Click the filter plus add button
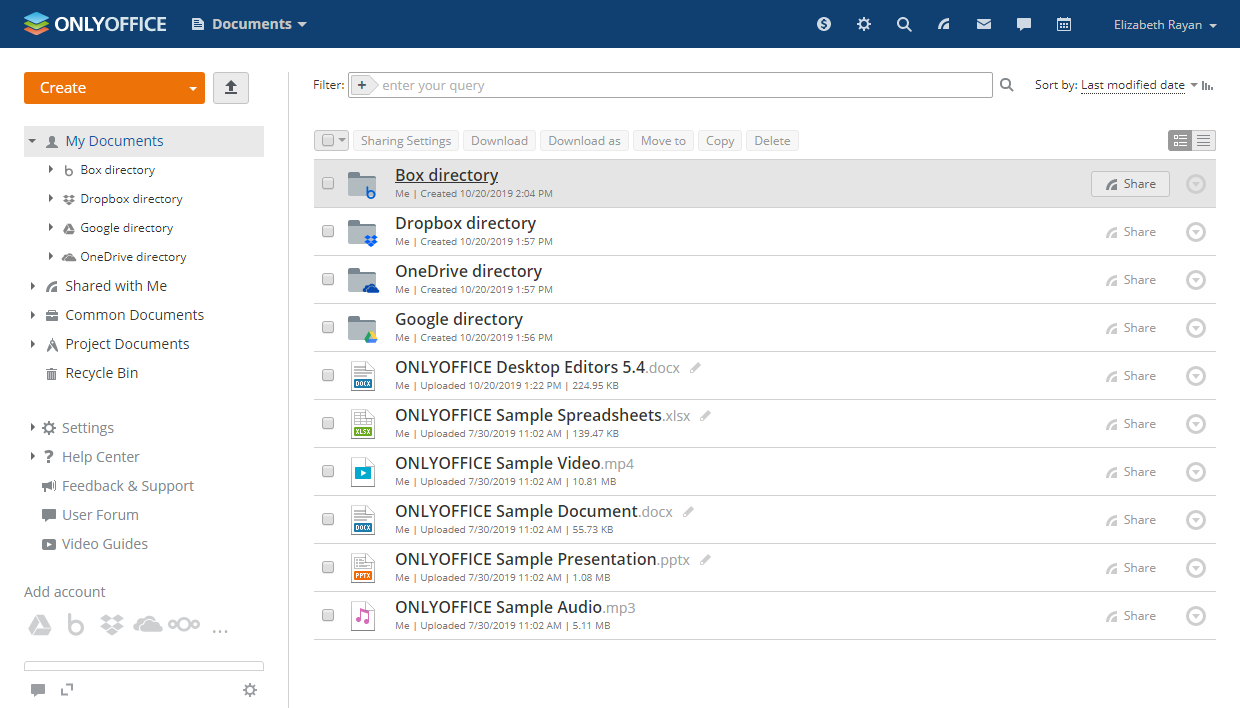Image resolution: width=1240 pixels, height=708 pixels. point(363,85)
